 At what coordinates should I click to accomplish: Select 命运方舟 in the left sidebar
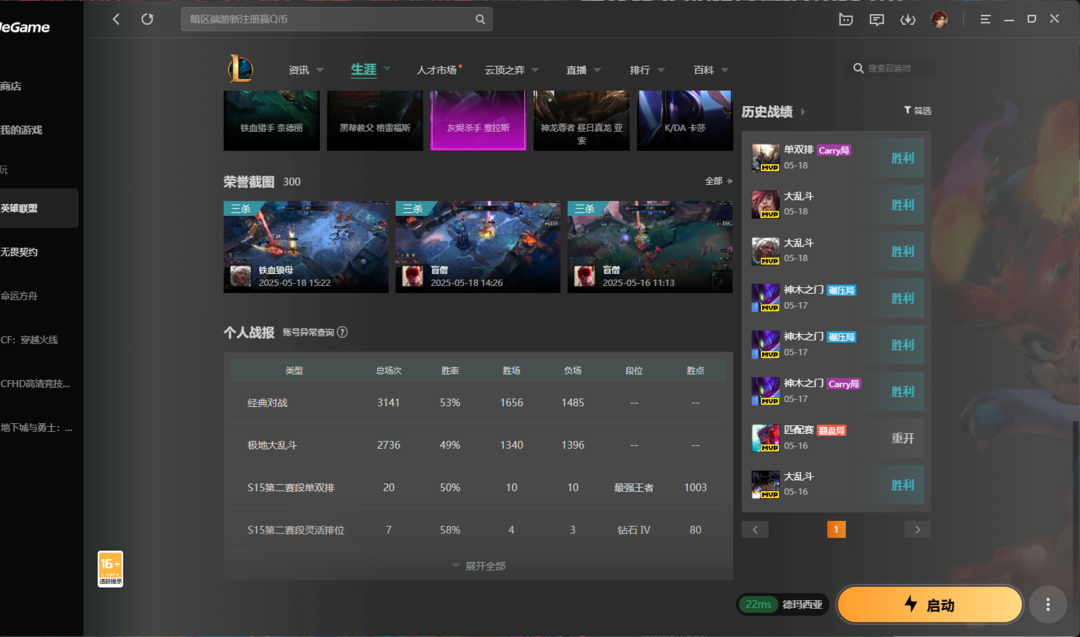point(19,296)
